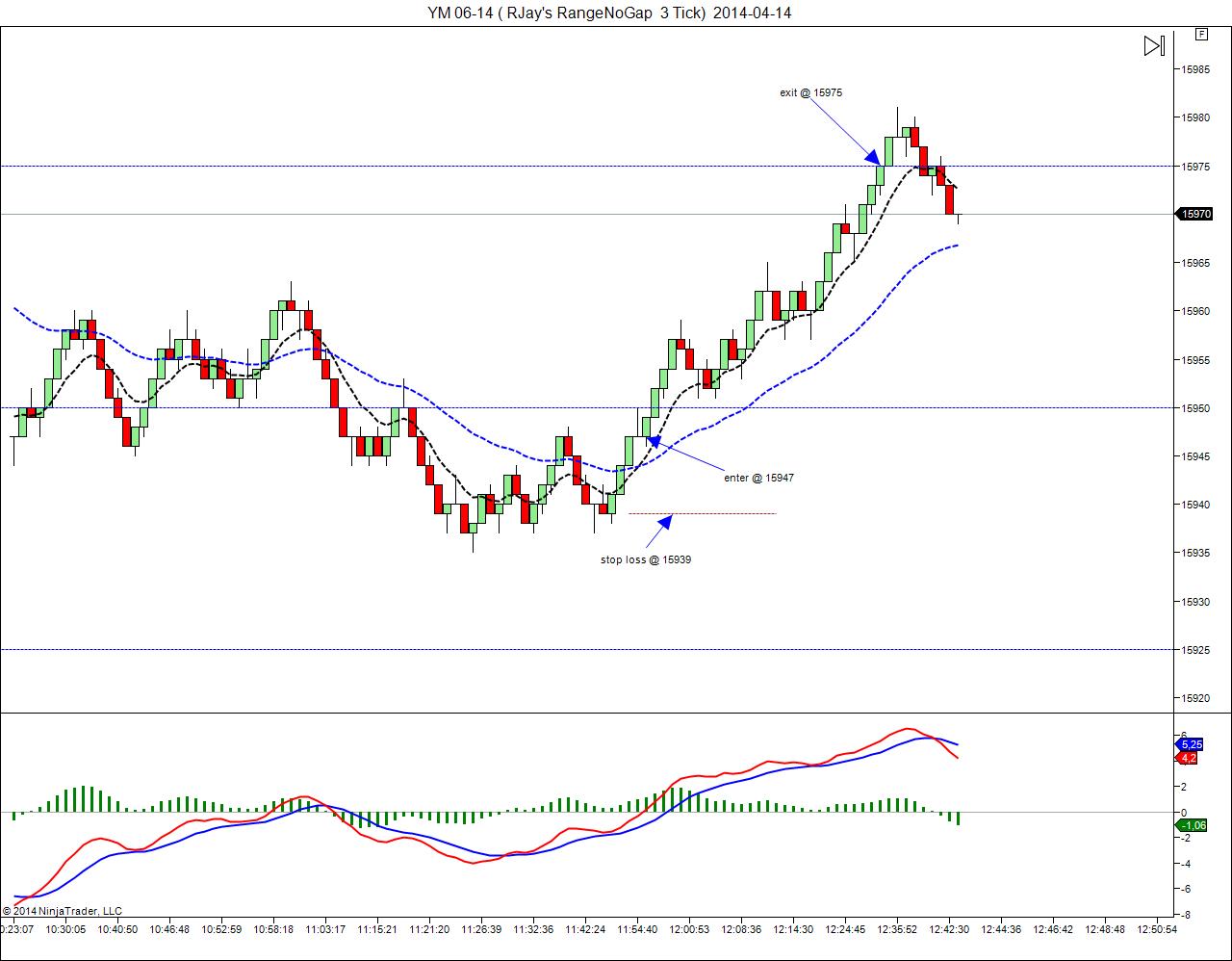Click the 15920 price axis label
The image size is (1232, 961).
click(1195, 698)
